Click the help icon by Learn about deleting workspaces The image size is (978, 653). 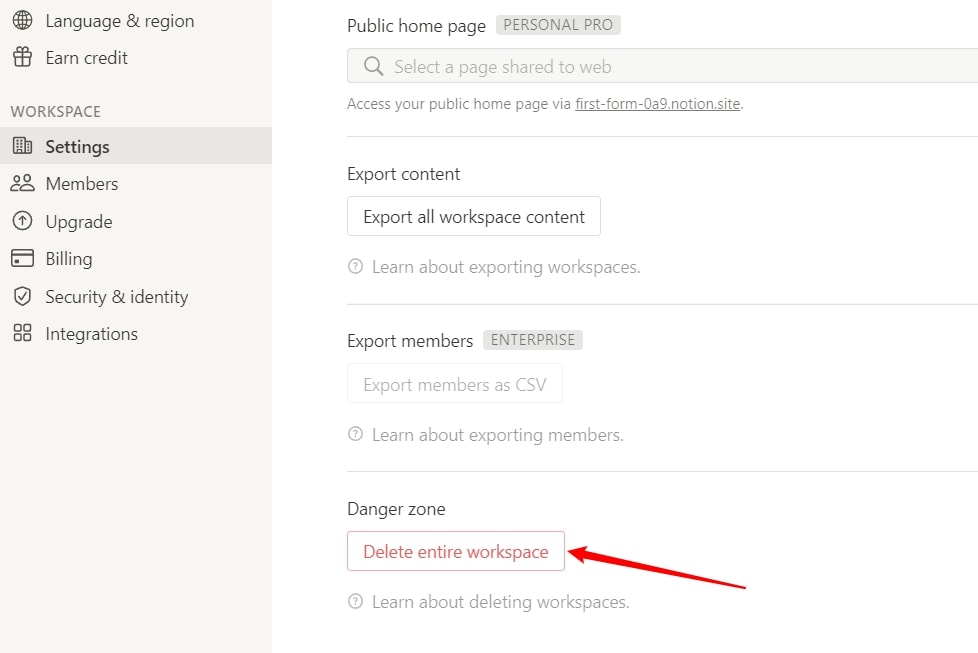tap(356, 601)
